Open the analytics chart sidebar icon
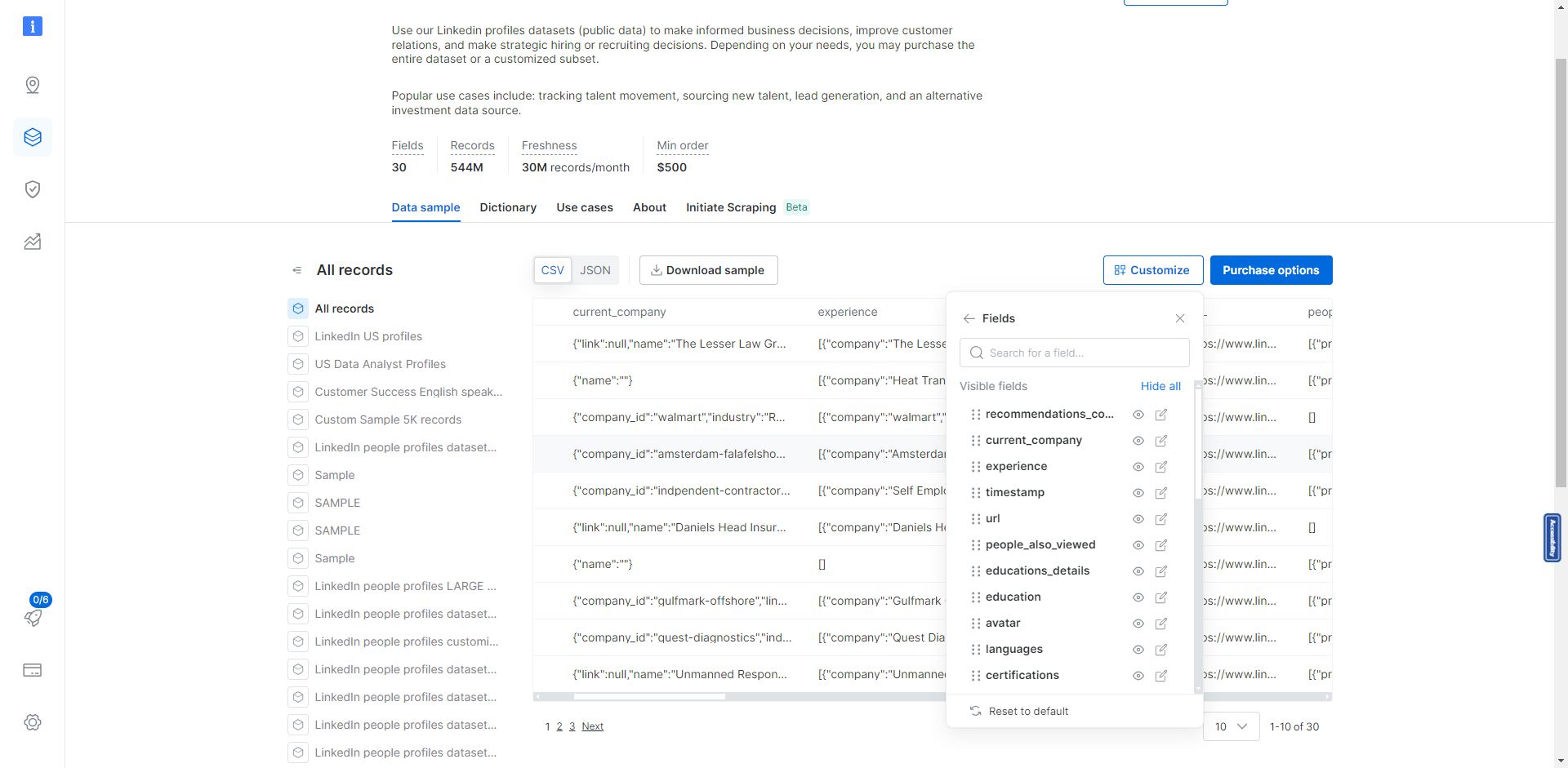Screen dimensions: 1568x768 (33, 242)
